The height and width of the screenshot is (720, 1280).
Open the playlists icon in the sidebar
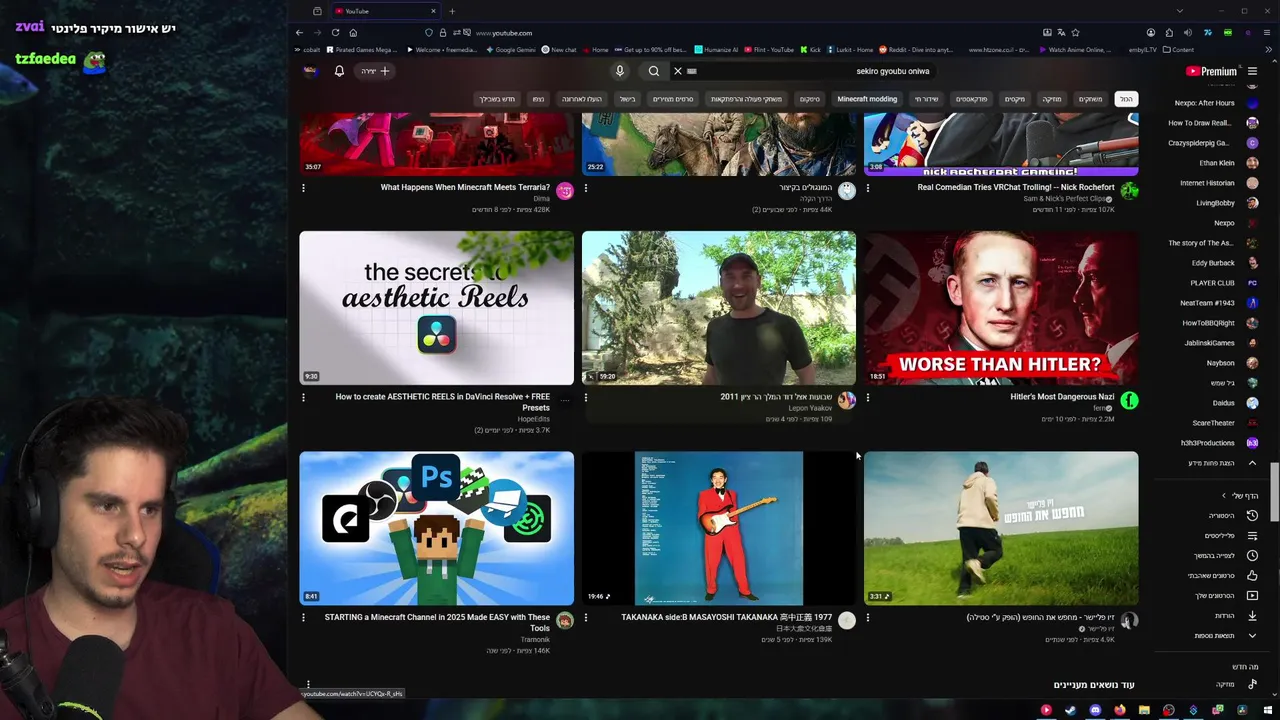[1252, 536]
